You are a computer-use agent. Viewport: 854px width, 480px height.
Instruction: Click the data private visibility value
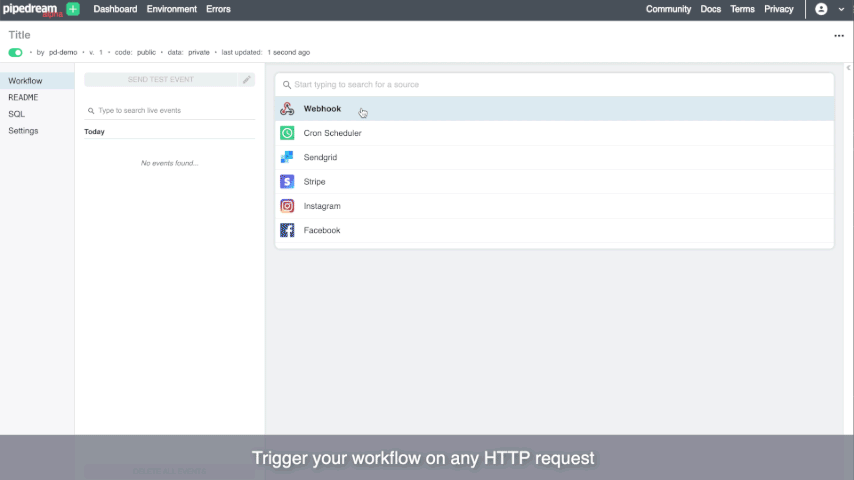pyautogui.click(x=199, y=52)
